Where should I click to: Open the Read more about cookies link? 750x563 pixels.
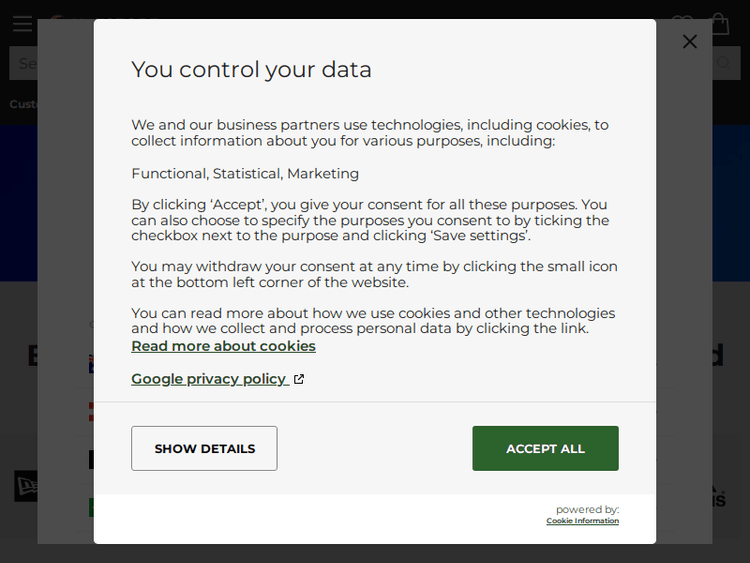[x=223, y=346]
